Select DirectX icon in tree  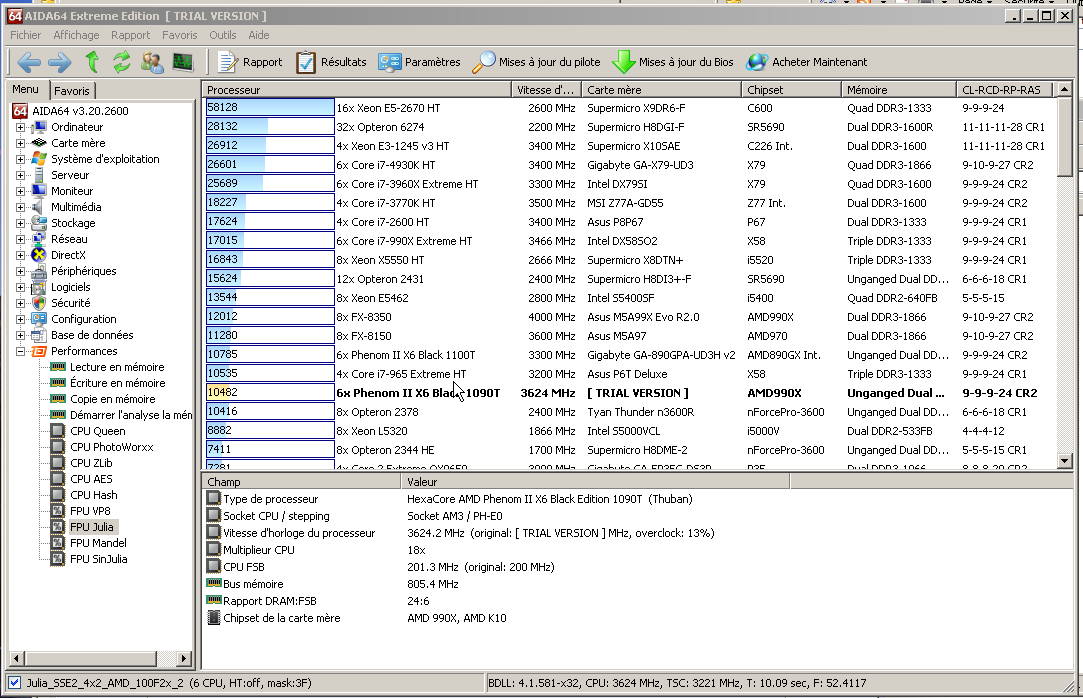point(39,255)
